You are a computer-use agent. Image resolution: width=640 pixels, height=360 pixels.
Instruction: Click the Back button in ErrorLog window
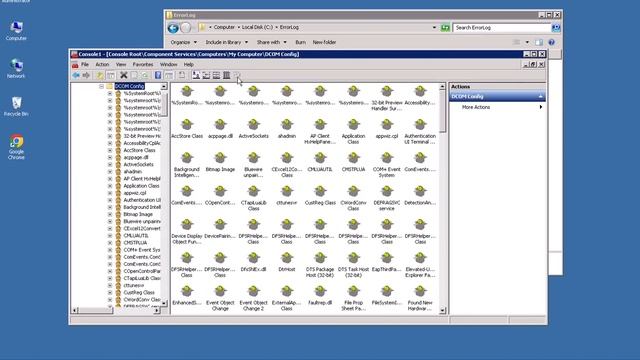click(173, 28)
